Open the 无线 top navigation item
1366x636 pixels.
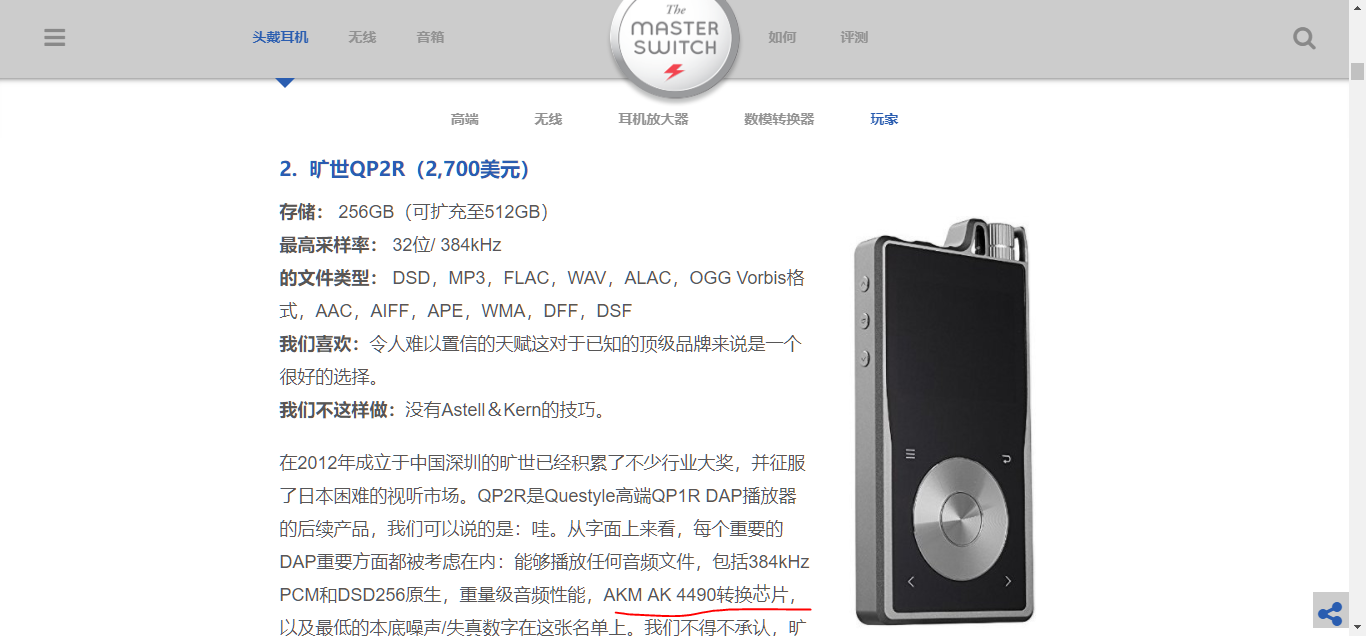tap(362, 37)
